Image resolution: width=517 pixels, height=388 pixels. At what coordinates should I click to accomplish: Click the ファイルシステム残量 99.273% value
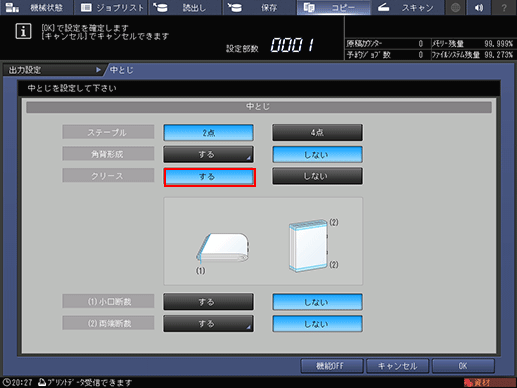click(499, 55)
